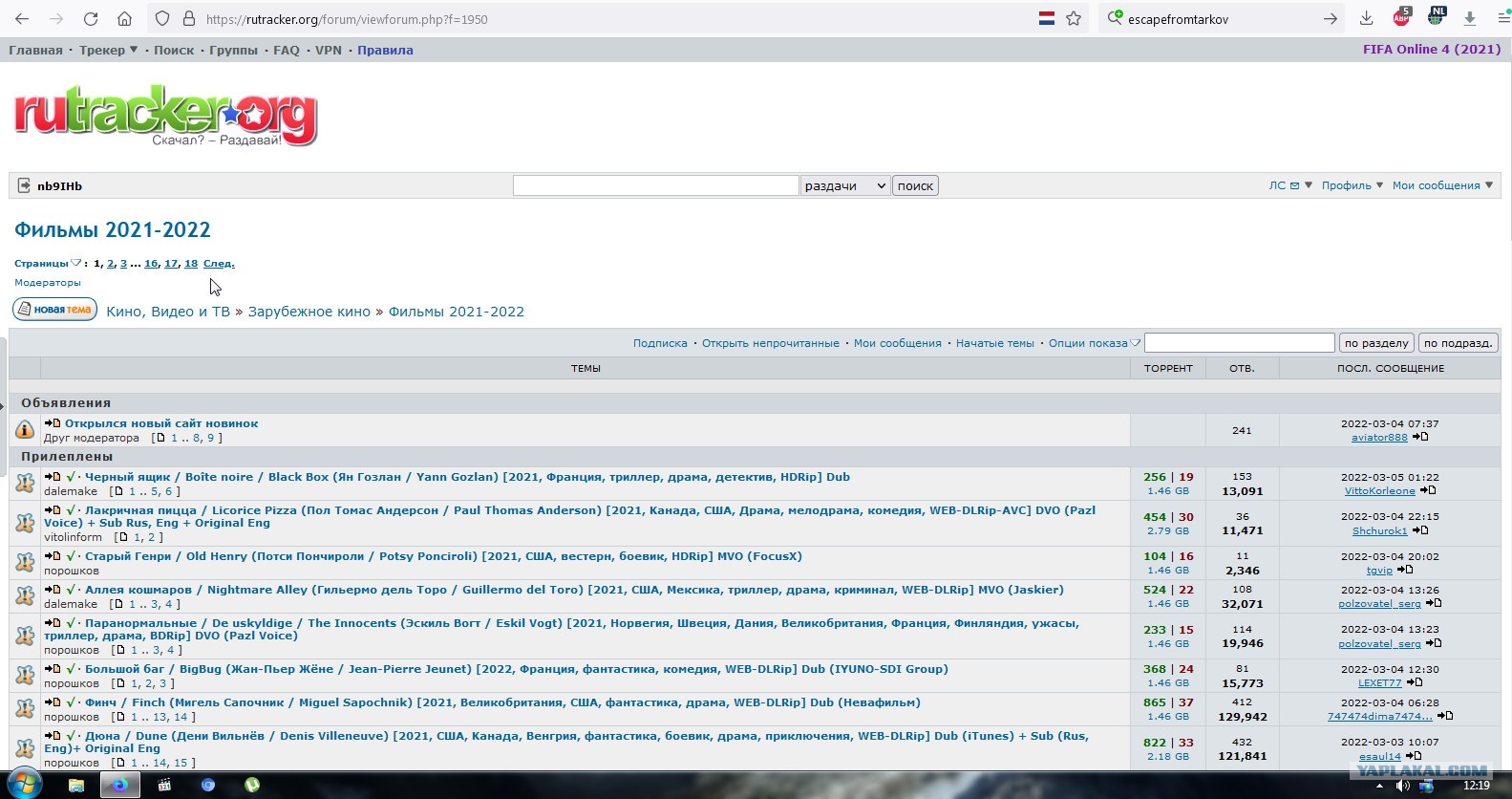
Task: Jump to latest post by VittoKorleone
Action: click(x=1429, y=490)
